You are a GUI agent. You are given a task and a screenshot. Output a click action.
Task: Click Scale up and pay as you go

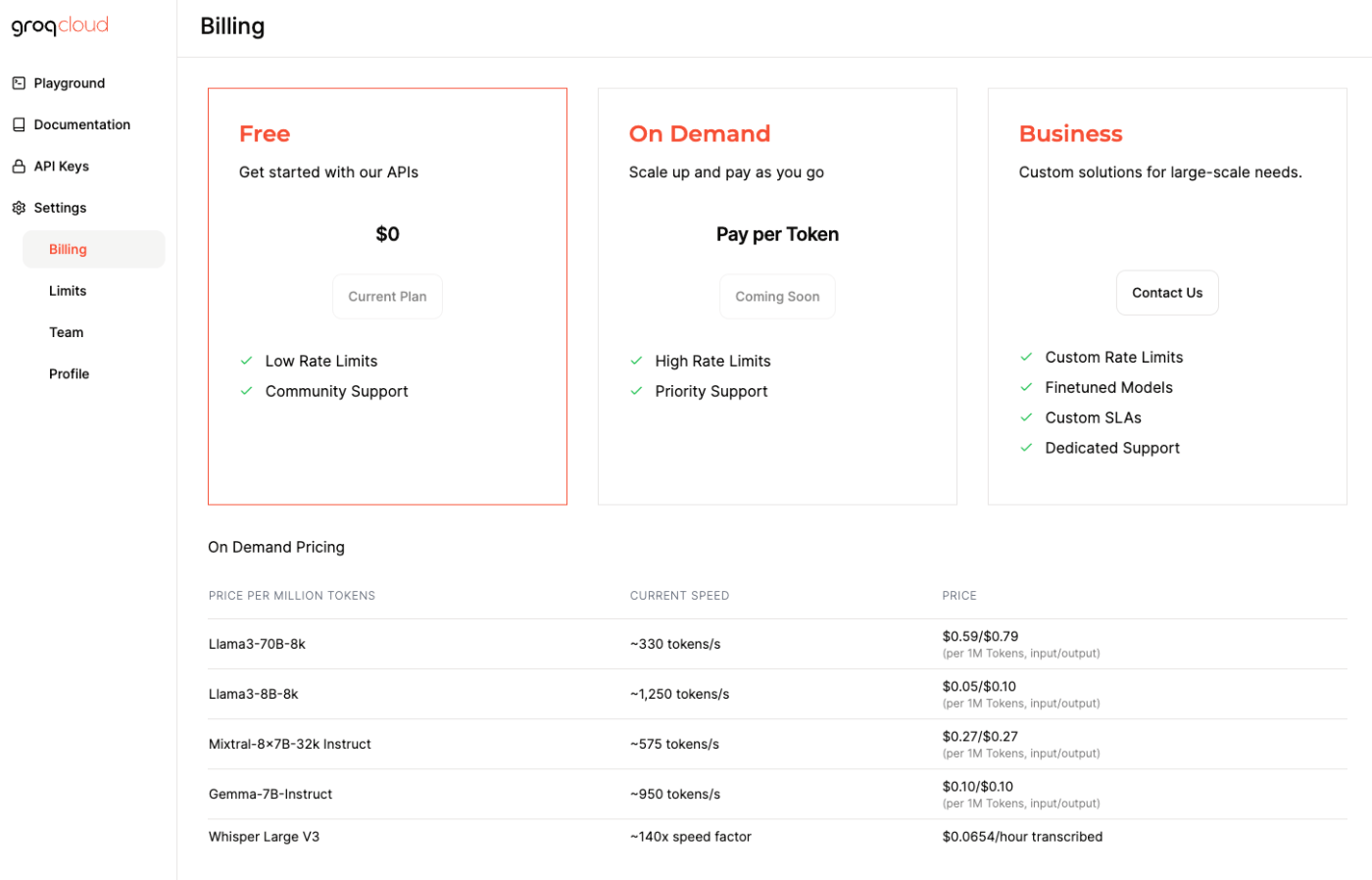726,172
